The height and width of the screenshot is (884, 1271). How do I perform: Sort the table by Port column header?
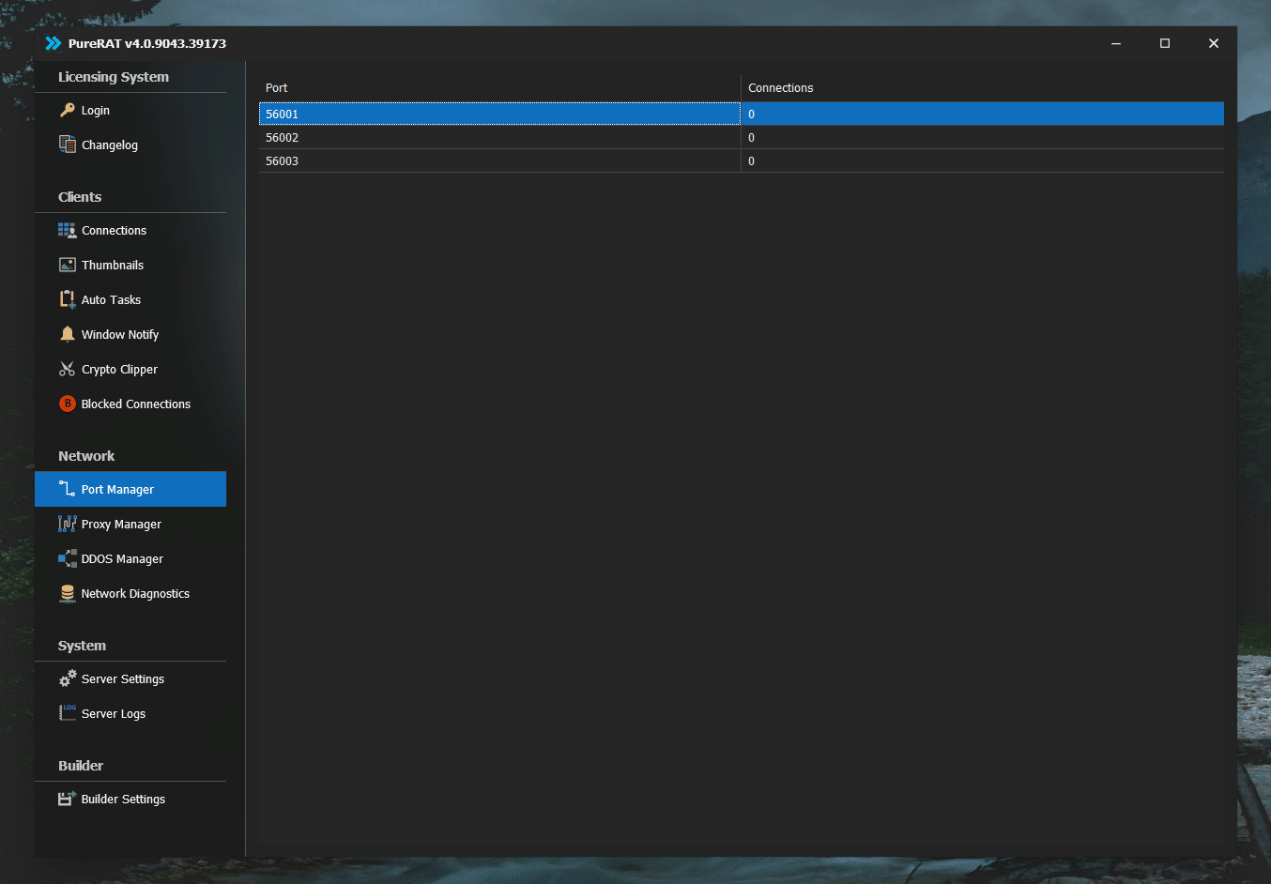500,88
